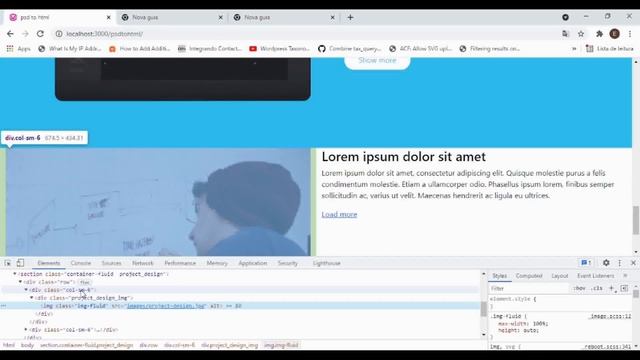Switch to the Lighthouse tab
This screenshot has height=360, width=640.
(327, 263)
